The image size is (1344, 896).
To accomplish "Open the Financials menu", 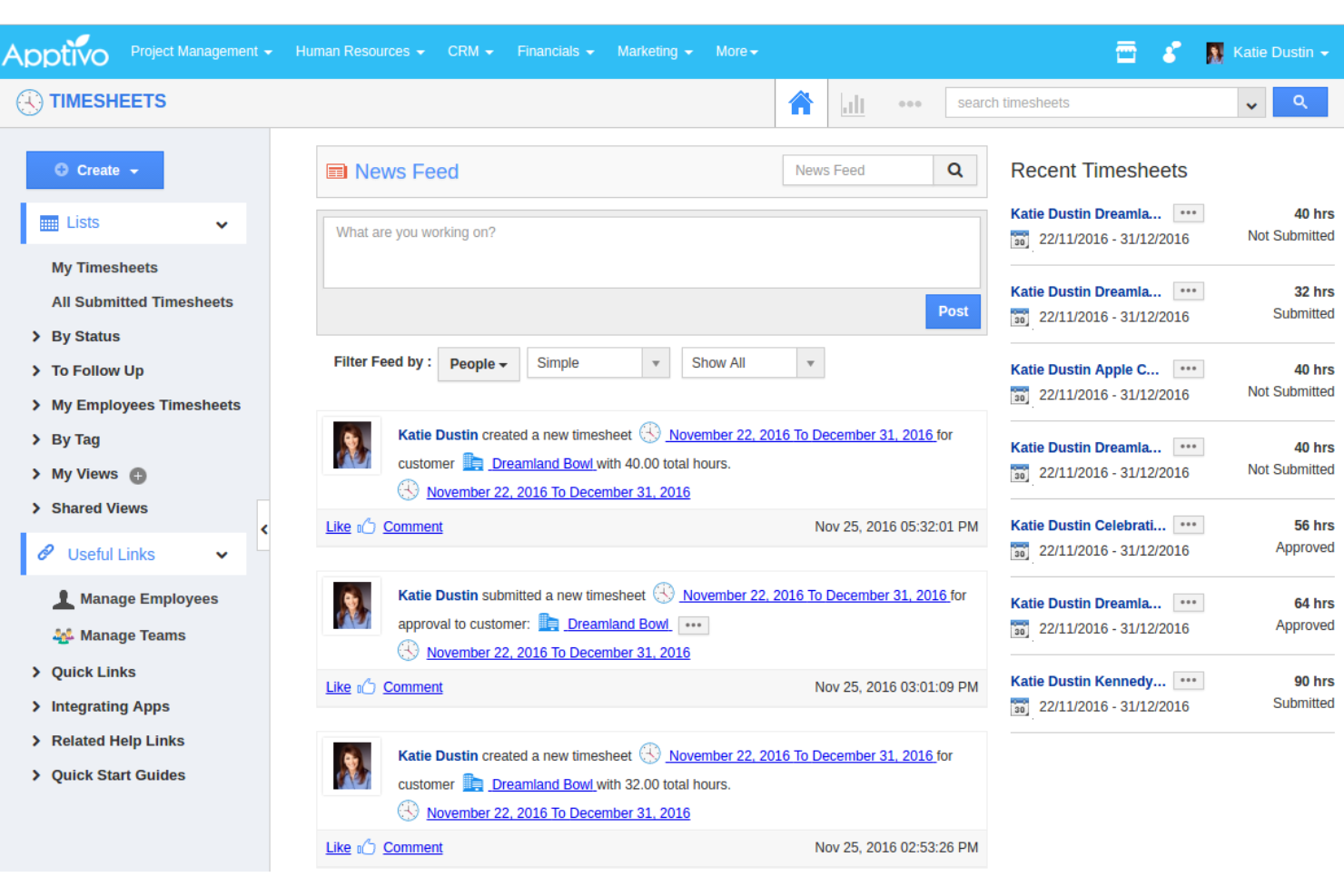I will pyautogui.click(x=549, y=51).
